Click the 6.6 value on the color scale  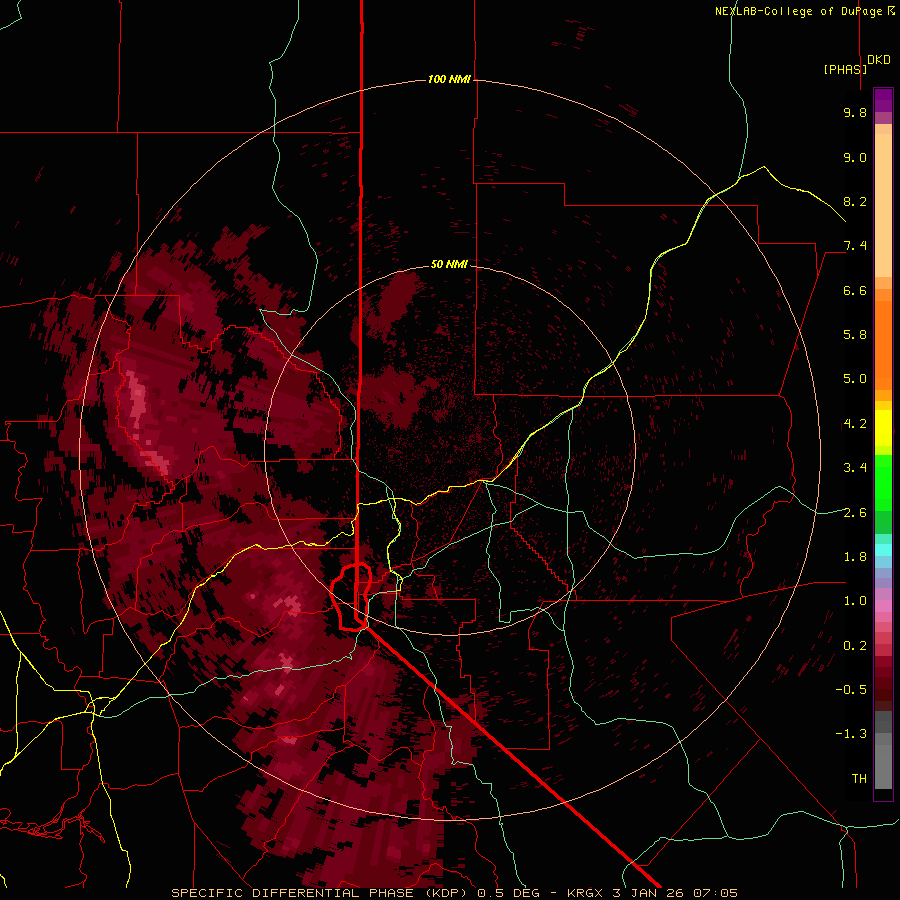click(x=855, y=290)
